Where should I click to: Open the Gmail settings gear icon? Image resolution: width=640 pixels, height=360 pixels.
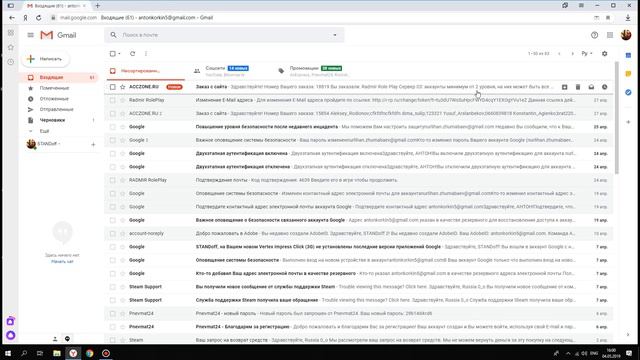point(604,53)
